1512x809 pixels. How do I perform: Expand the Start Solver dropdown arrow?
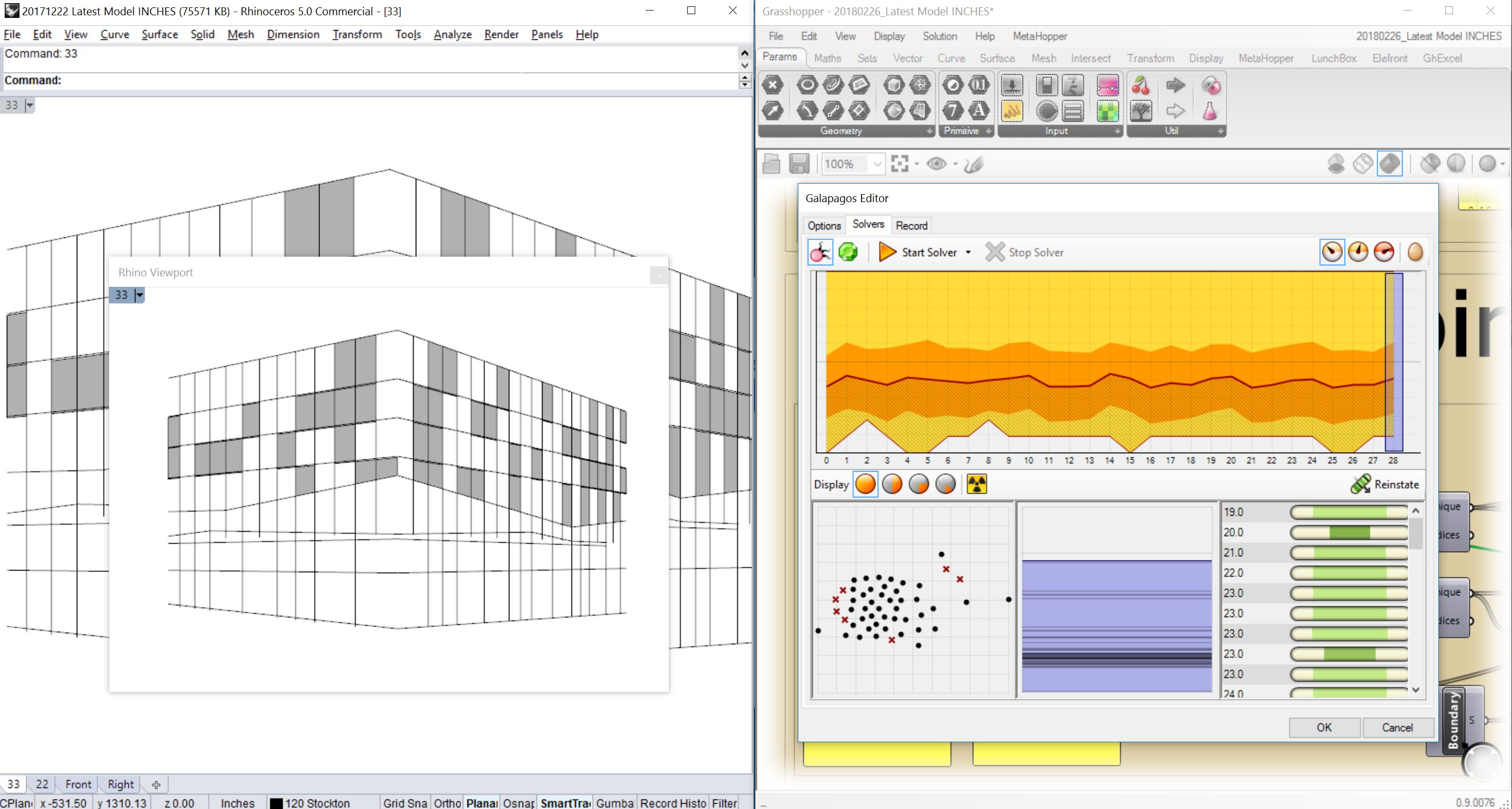click(968, 253)
